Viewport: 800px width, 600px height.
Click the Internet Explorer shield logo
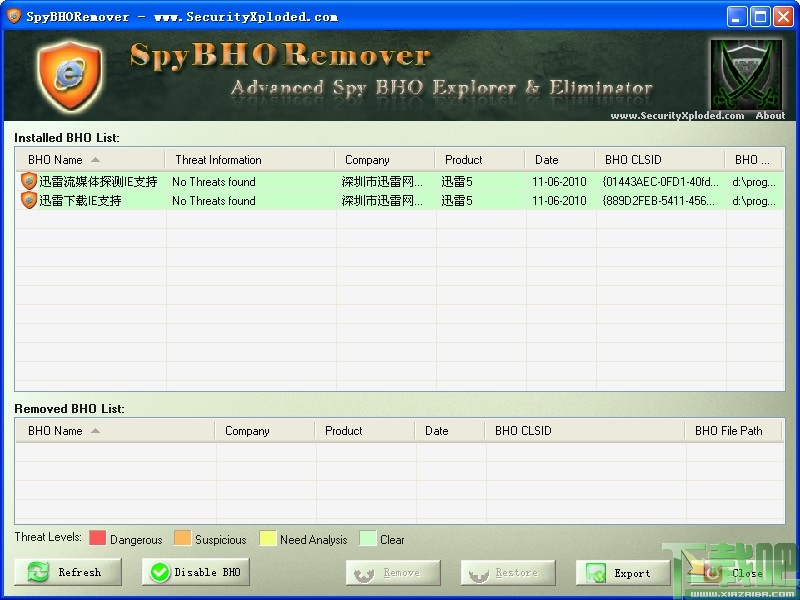[69, 75]
